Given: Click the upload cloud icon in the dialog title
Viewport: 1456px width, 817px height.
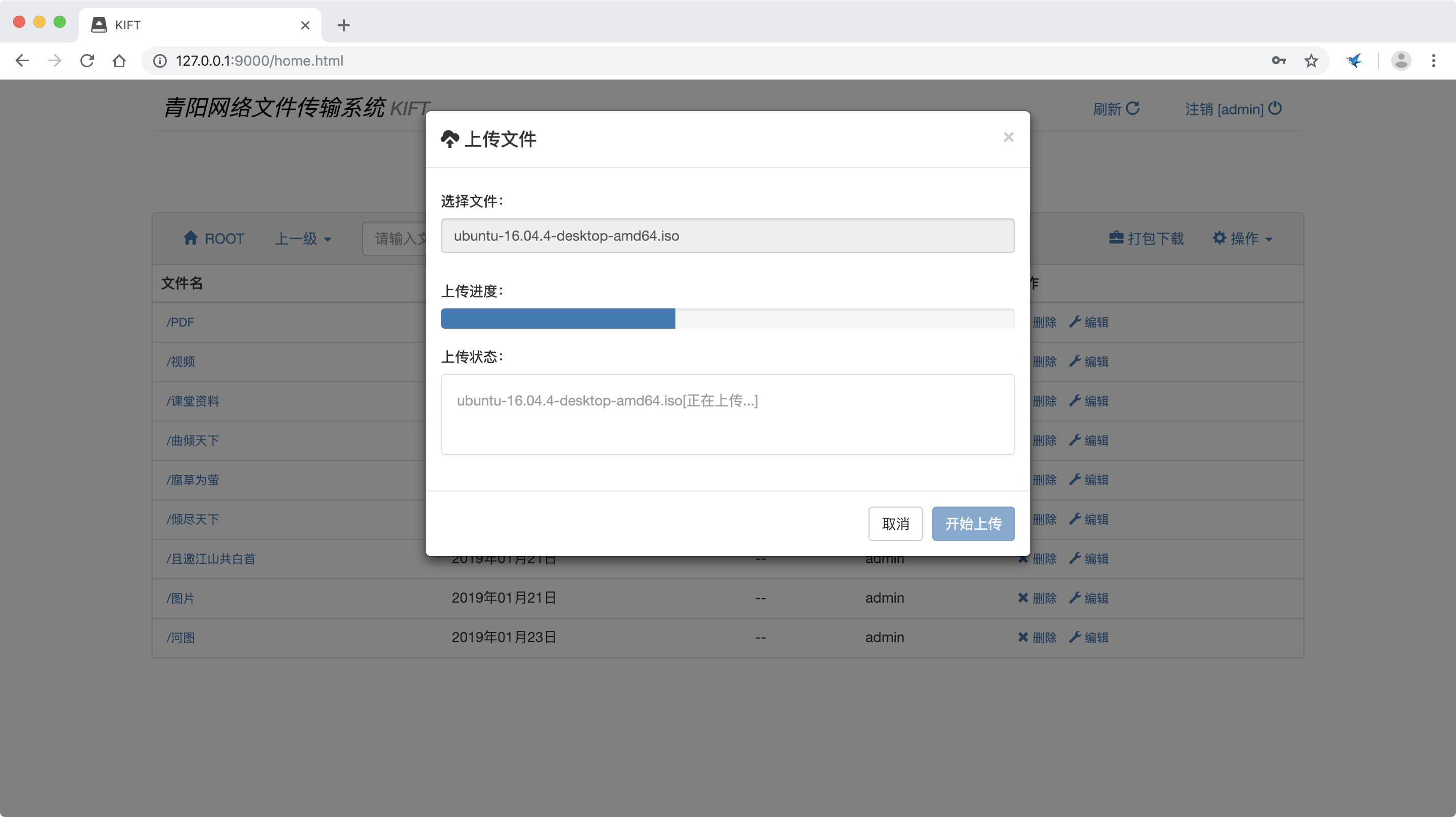Looking at the screenshot, I should [450, 139].
